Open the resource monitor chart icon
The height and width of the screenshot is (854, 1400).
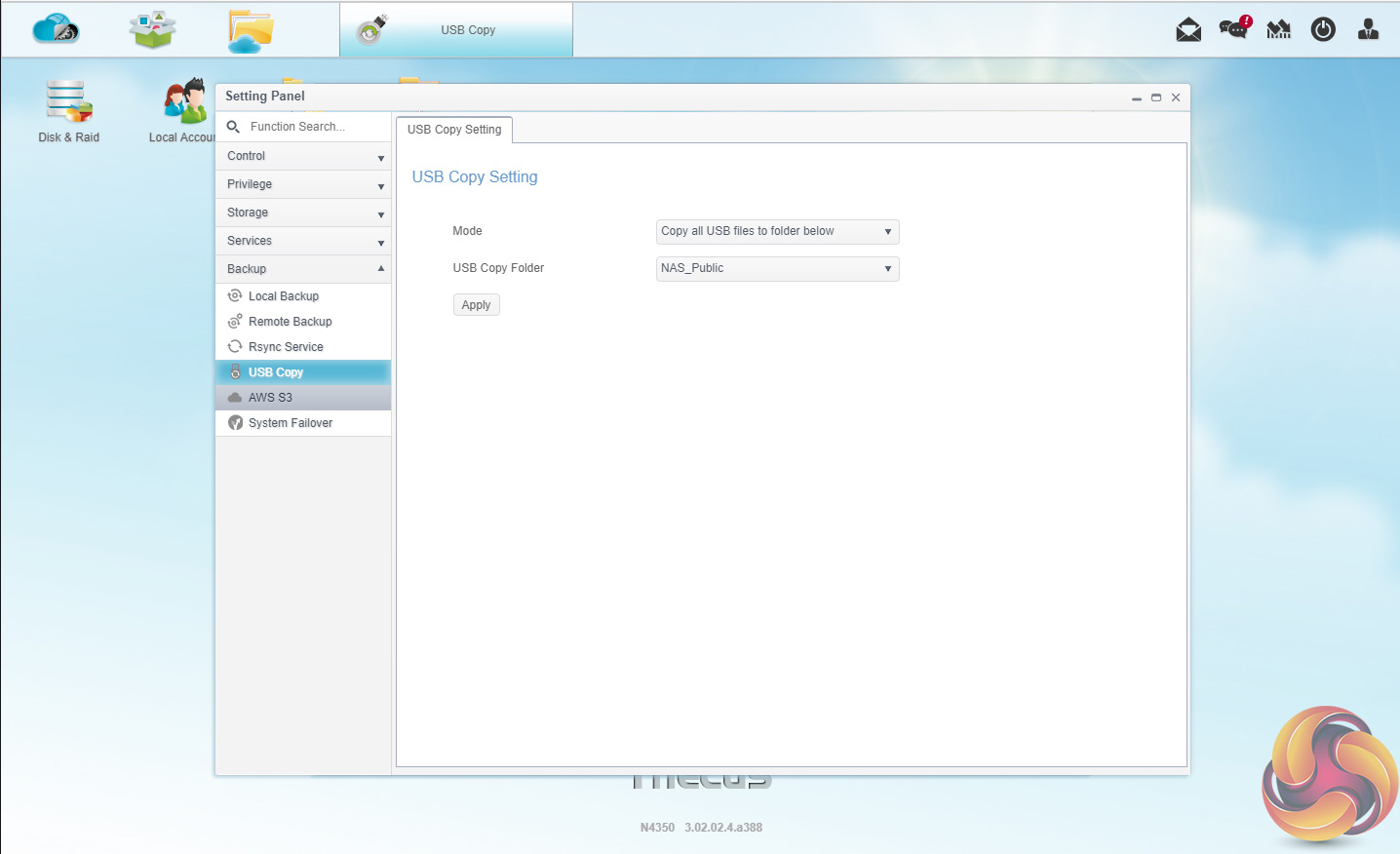click(x=1279, y=30)
